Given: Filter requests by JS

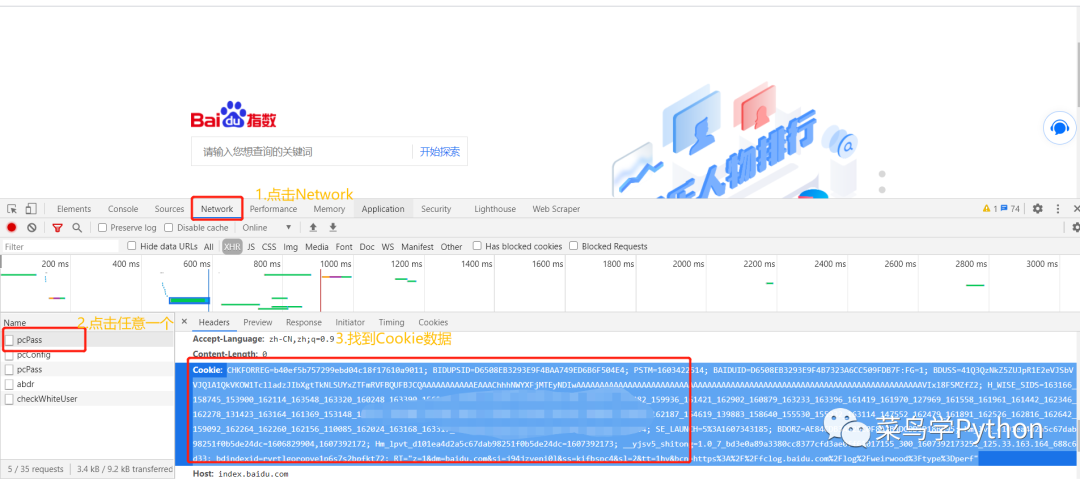Looking at the screenshot, I should pyautogui.click(x=251, y=247).
